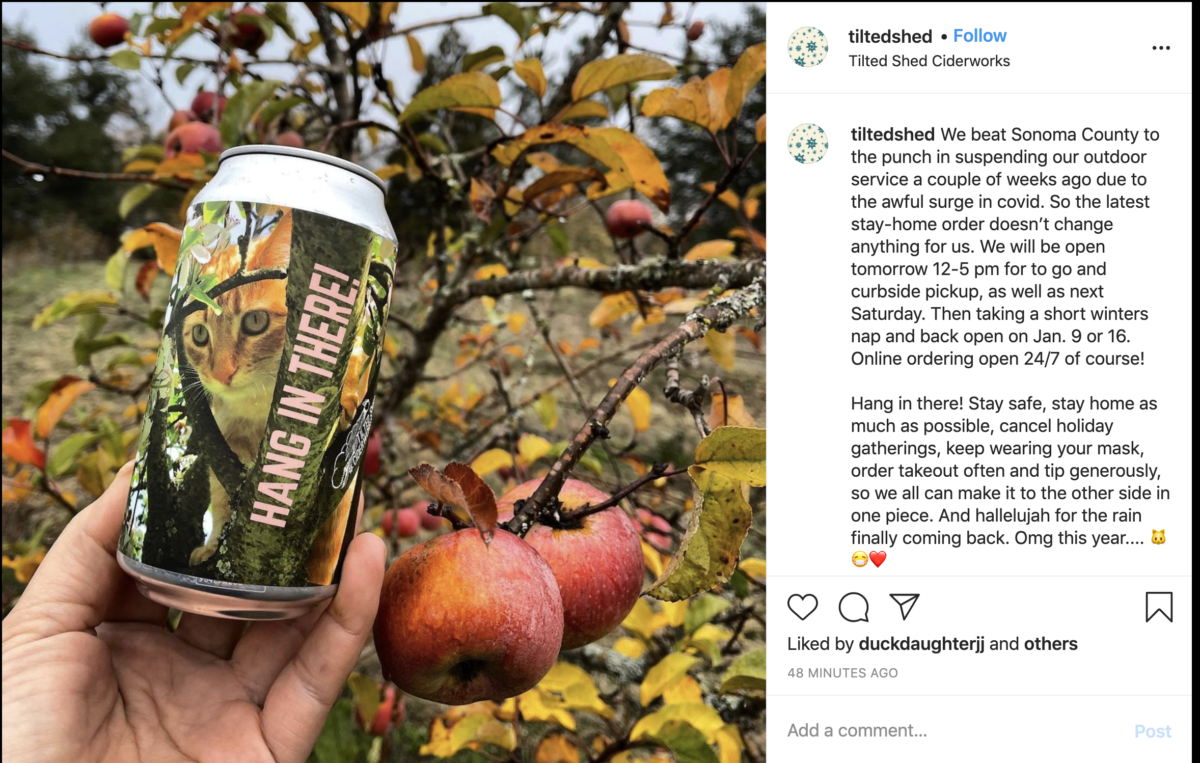Image resolution: width=1200 pixels, height=763 pixels.
Task: Open tiltedshed username at start of caption
Action: tap(893, 134)
